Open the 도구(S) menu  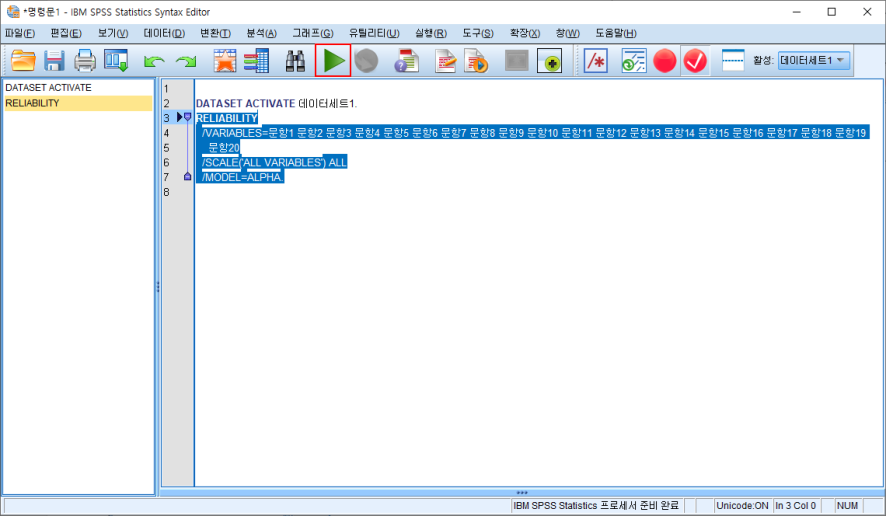pos(478,33)
